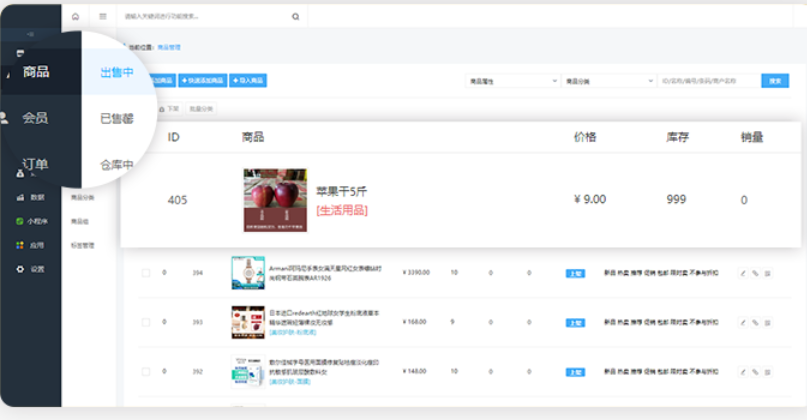Click the hamburger menu icon in top bar
Viewport: 807px width, 420px height.
[x=103, y=17]
